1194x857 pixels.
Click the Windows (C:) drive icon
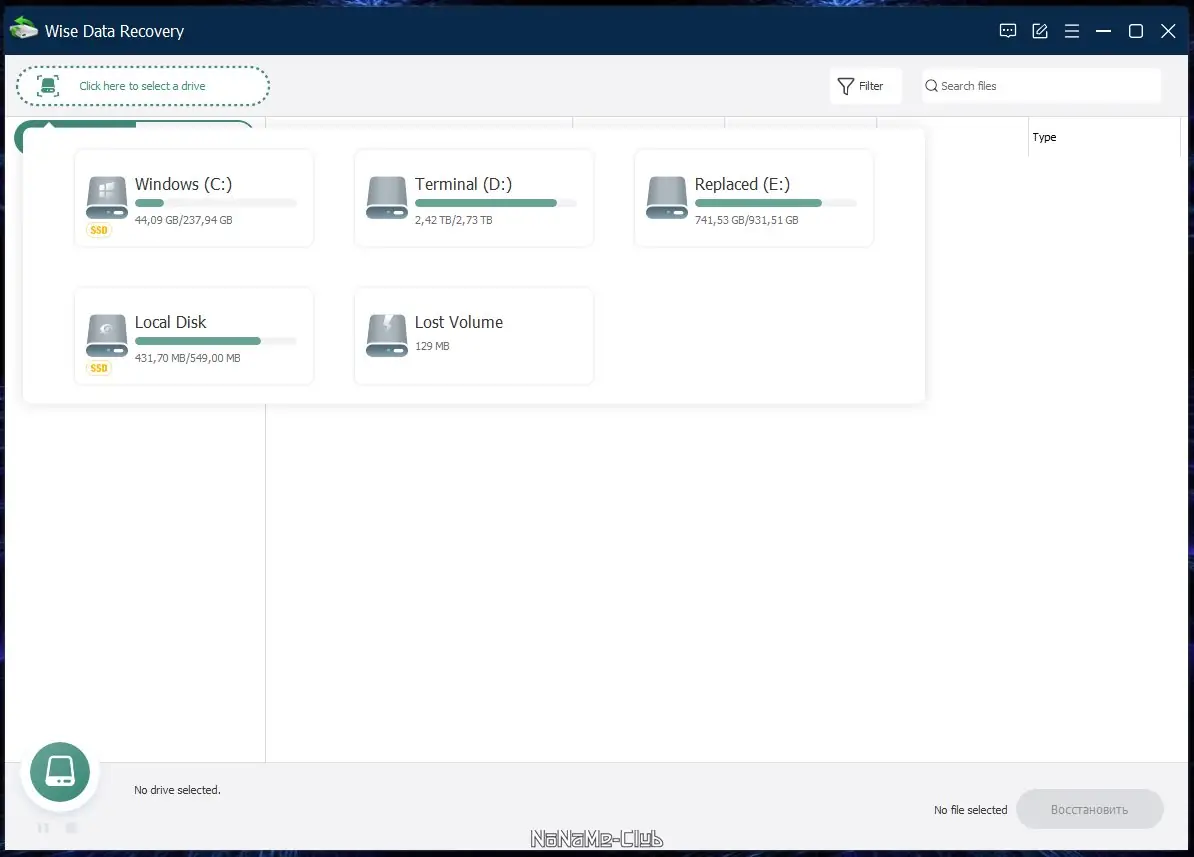click(x=107, y=197)
